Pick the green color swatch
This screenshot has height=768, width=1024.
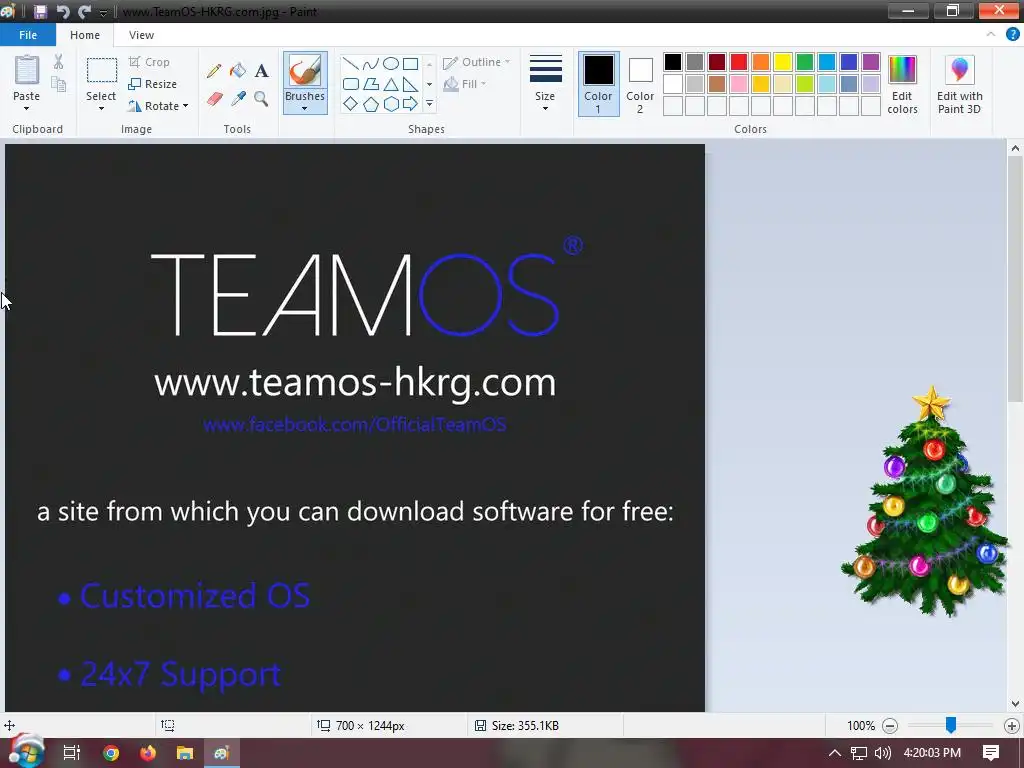pos(805,62)
